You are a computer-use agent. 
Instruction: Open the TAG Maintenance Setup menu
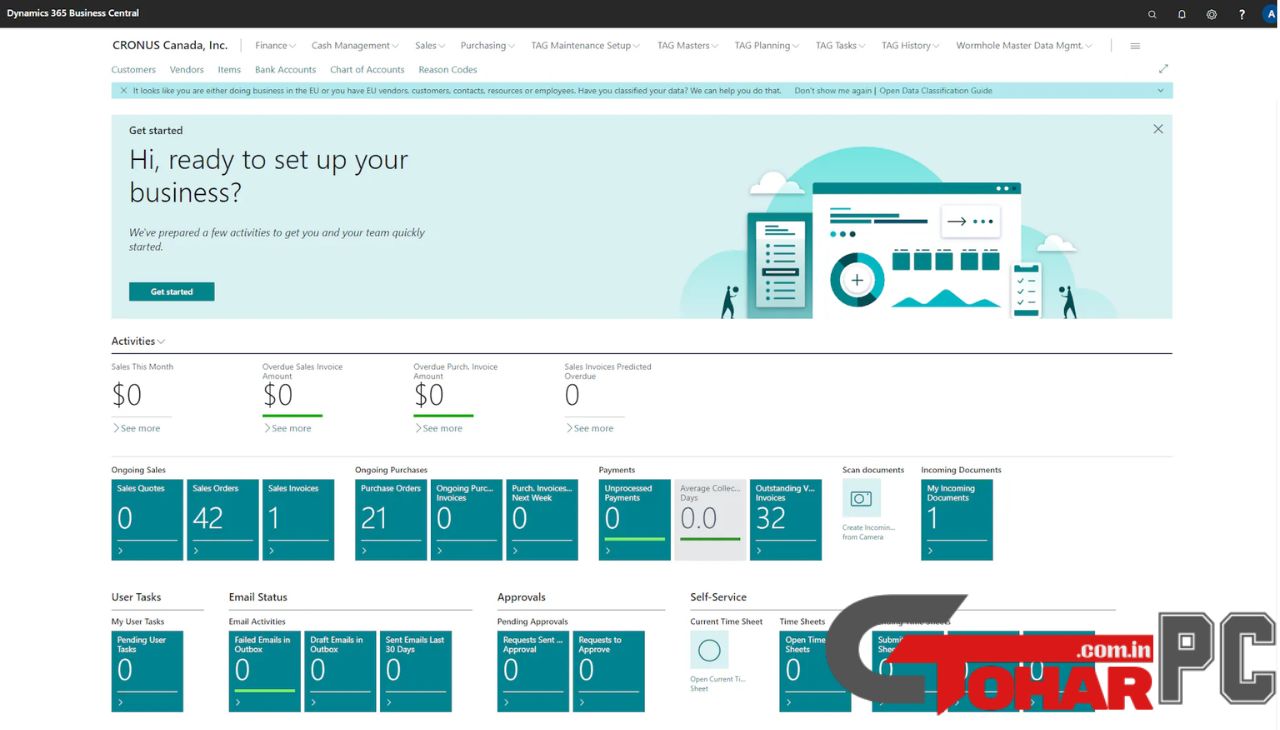[587, 46]
